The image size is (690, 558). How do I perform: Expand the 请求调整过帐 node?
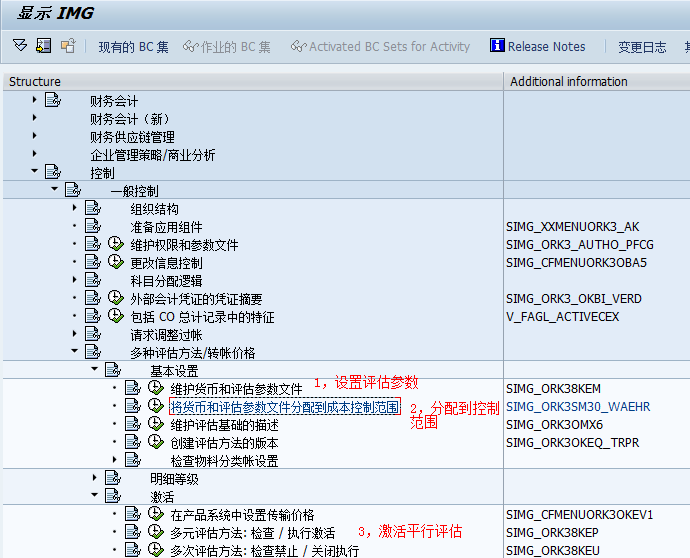[74, 334]
